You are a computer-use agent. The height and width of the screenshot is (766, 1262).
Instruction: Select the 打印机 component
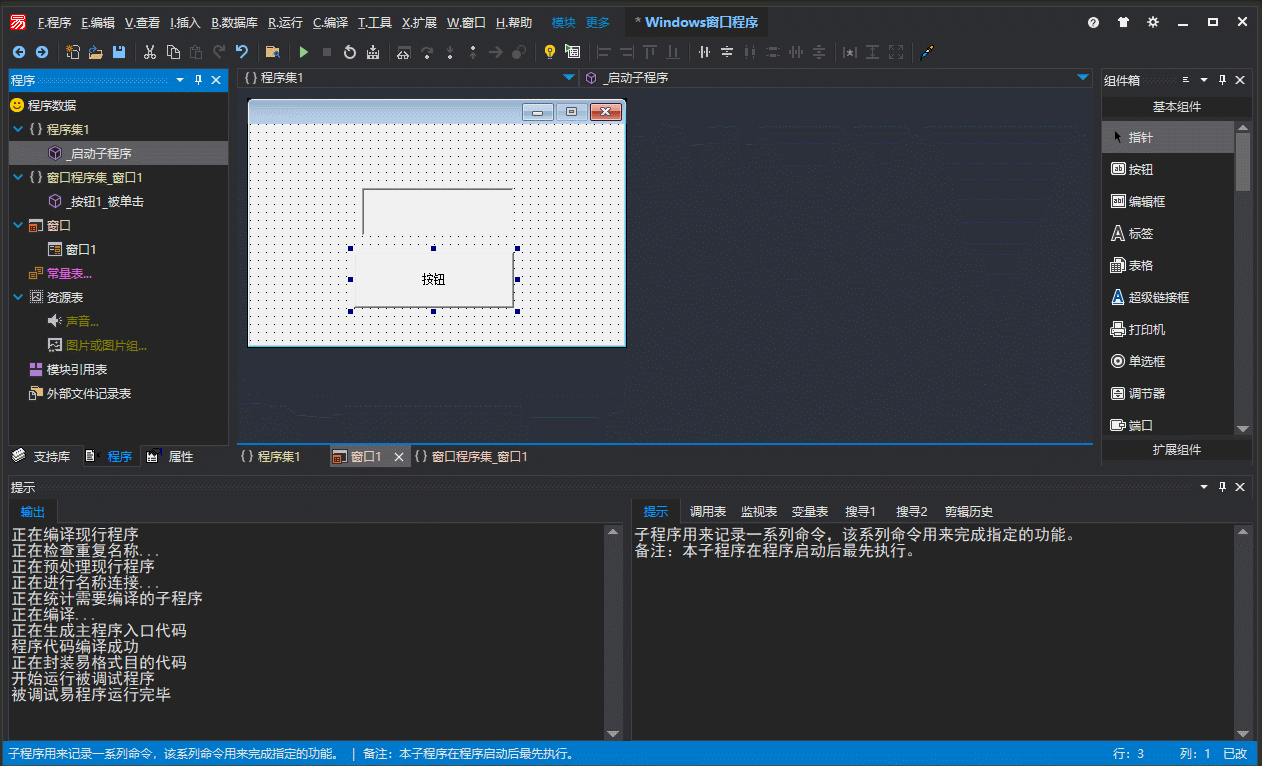point(1168,330)
